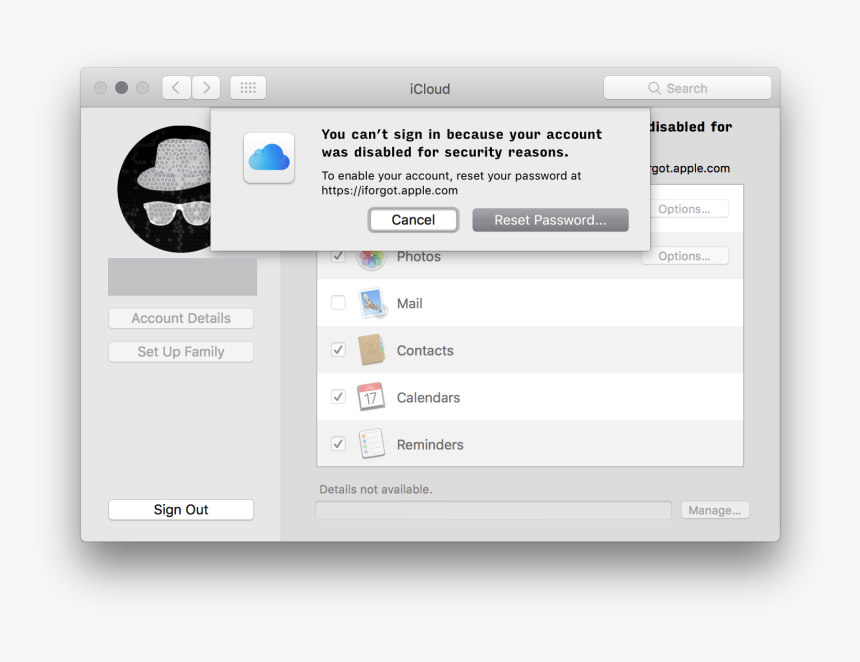Open Account Details

[x=180, y=318]
